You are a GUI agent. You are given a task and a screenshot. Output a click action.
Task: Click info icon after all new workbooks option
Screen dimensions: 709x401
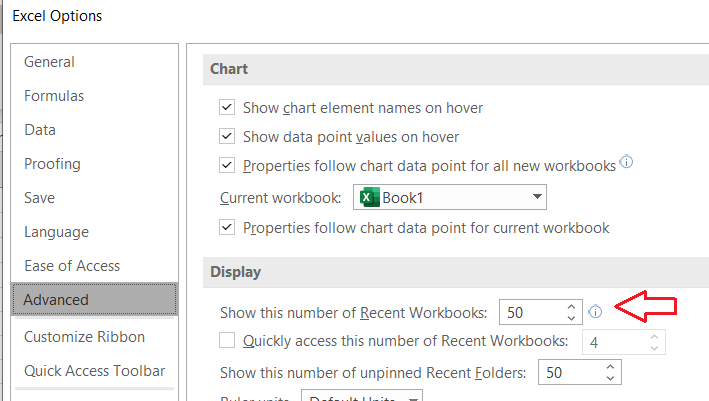[x=627, y=162]
